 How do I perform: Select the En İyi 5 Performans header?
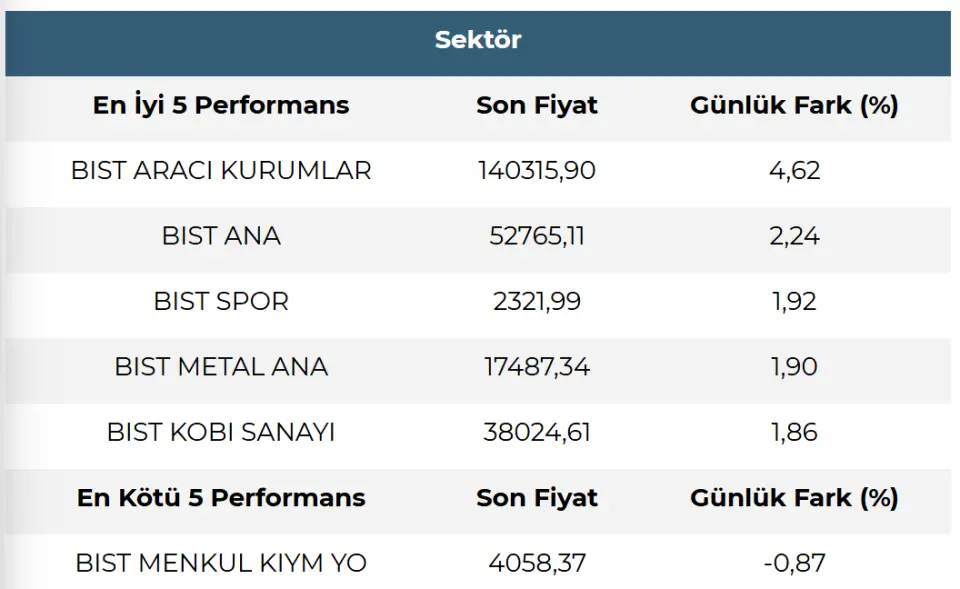tap(221, 105)
